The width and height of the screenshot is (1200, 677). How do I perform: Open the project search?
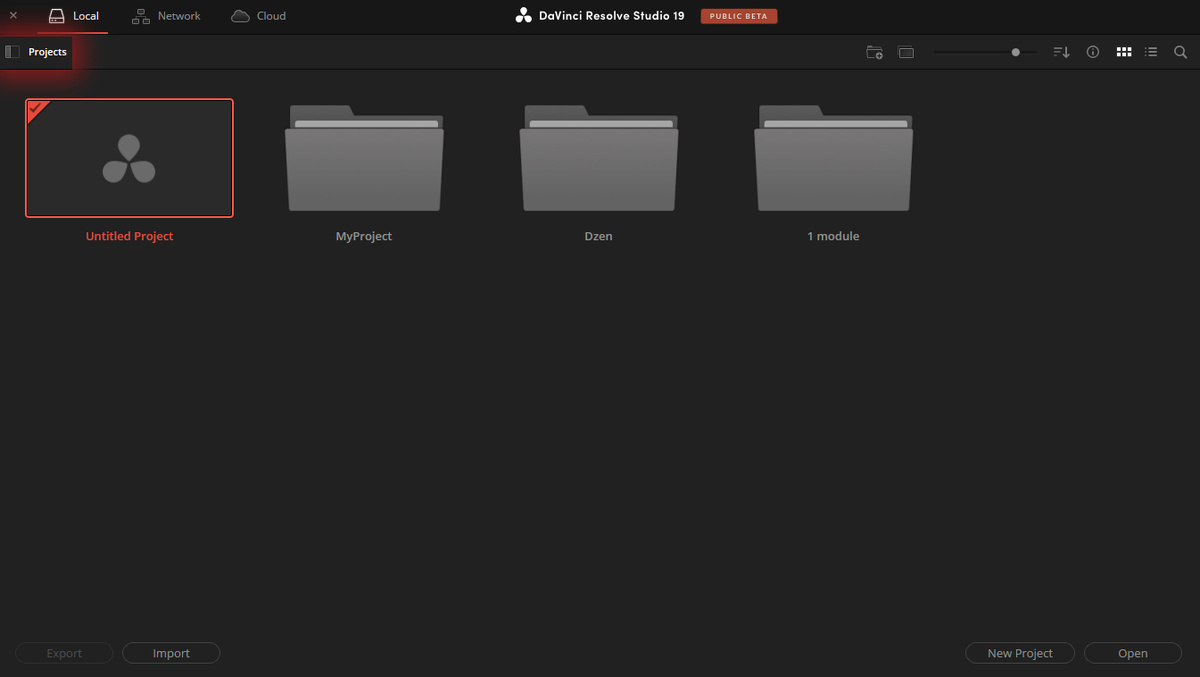pos(1181,52)
